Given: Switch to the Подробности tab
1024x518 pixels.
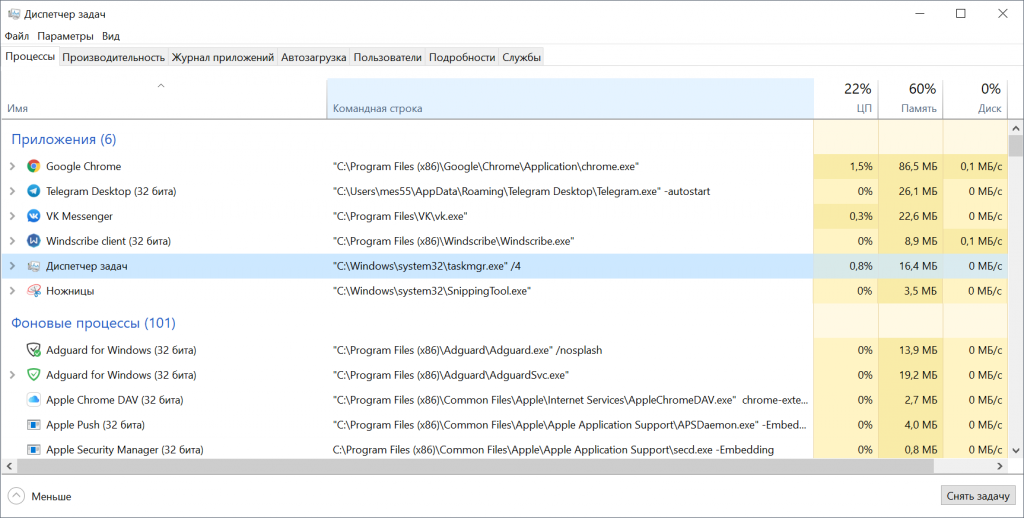Looking at the screenshot, I should (x=462, y=57).
